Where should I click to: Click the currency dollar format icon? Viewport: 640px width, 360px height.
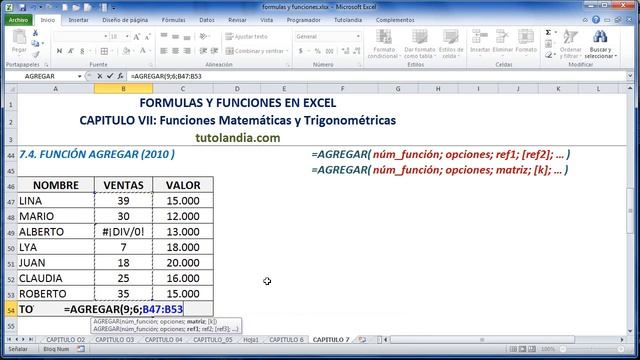coord(301,51)
